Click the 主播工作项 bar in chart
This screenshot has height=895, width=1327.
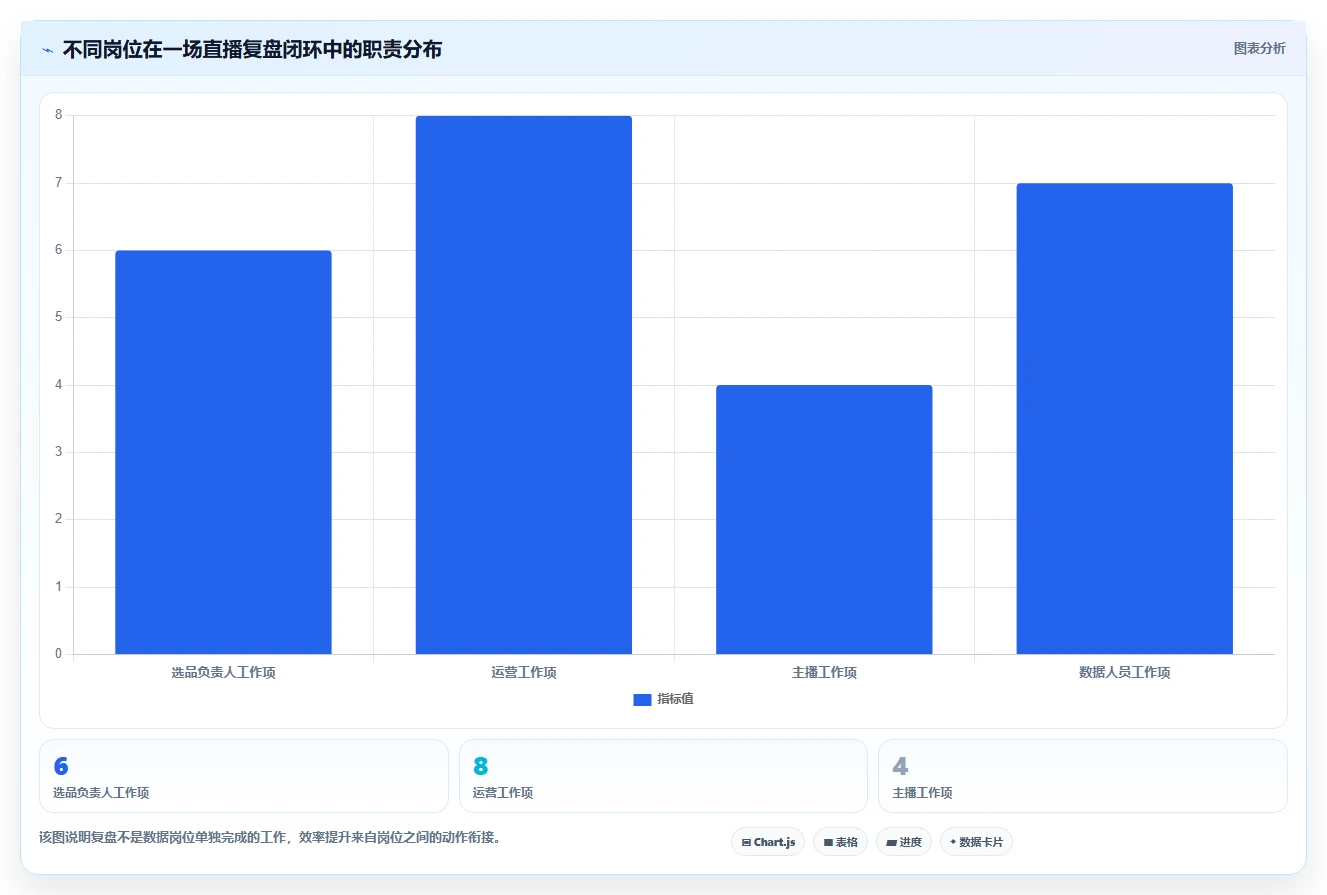click(x=824, y=520)
